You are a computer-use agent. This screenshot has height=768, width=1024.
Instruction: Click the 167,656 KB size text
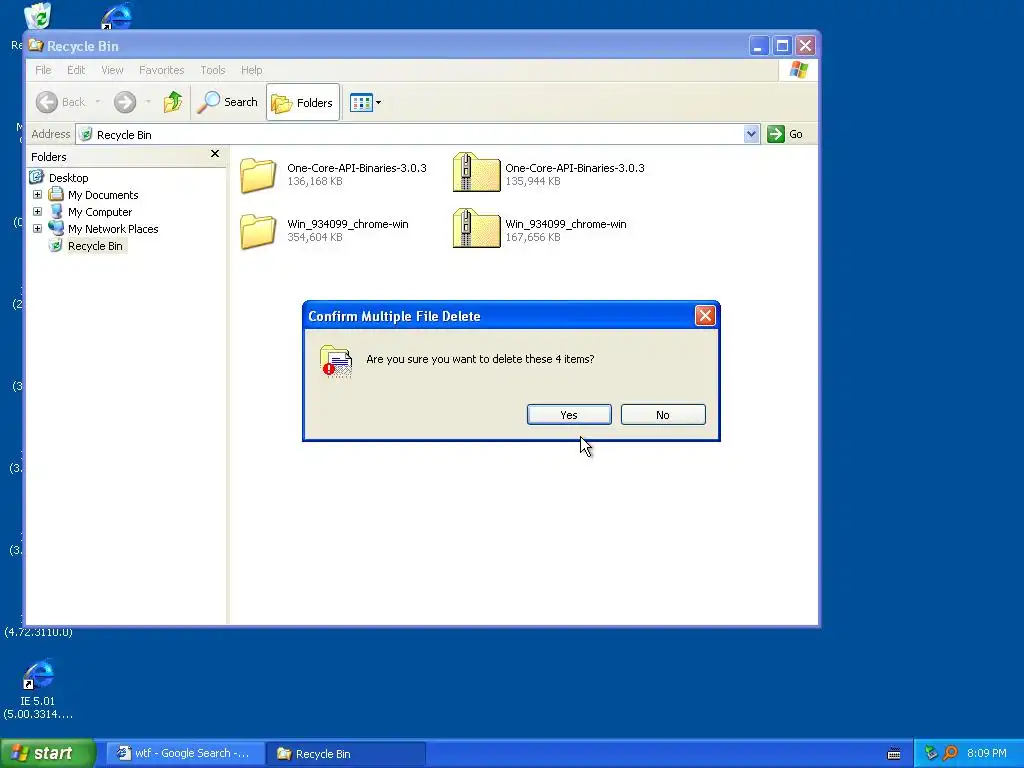533,237
